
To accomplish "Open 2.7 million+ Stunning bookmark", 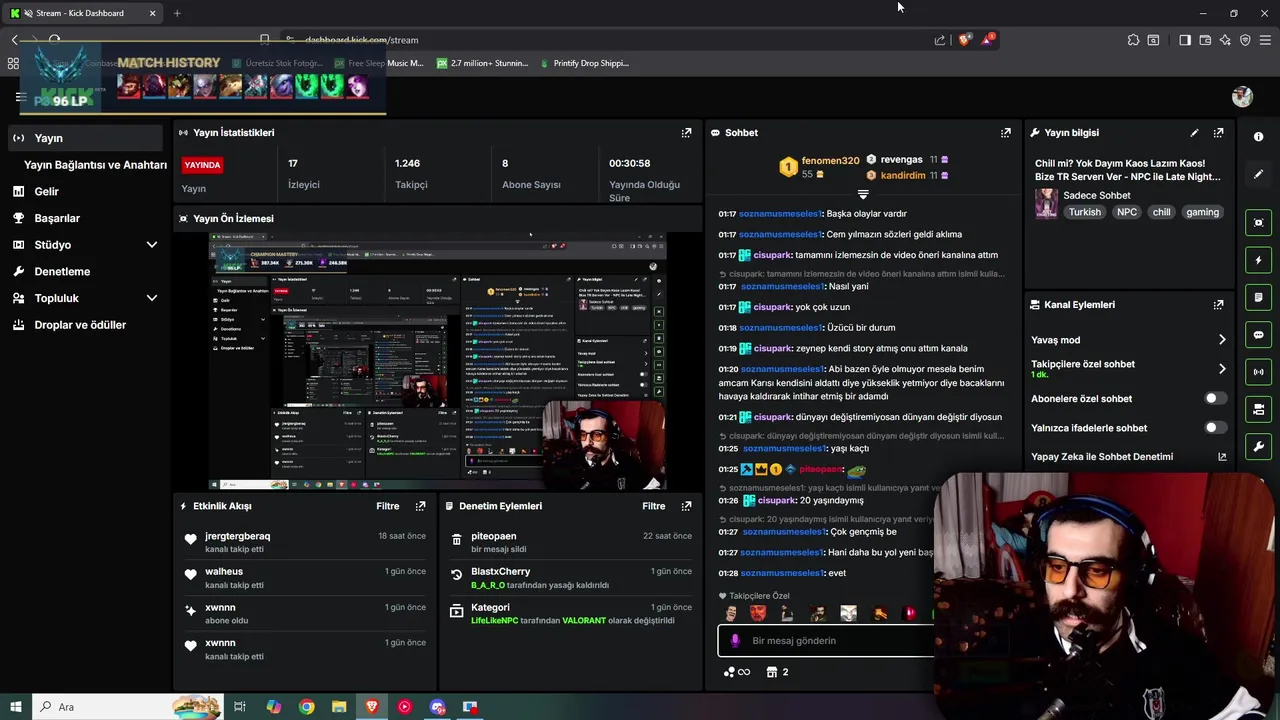I will [x=482, y=63].
